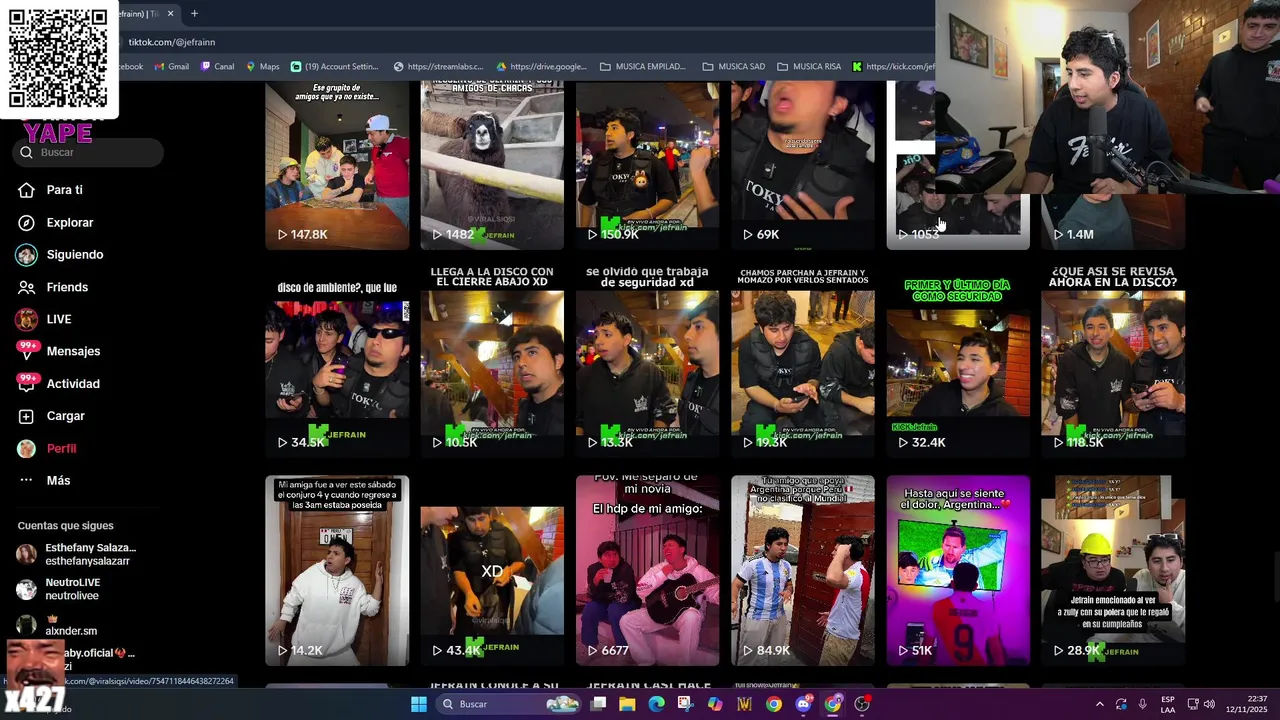Image resolution: width=1280 pixels, height=720 pixels.
Task: Open video 'LLEGA A LA DISCO CON EL CIERRE ABAJO XD'
Action: coord(492,362)
